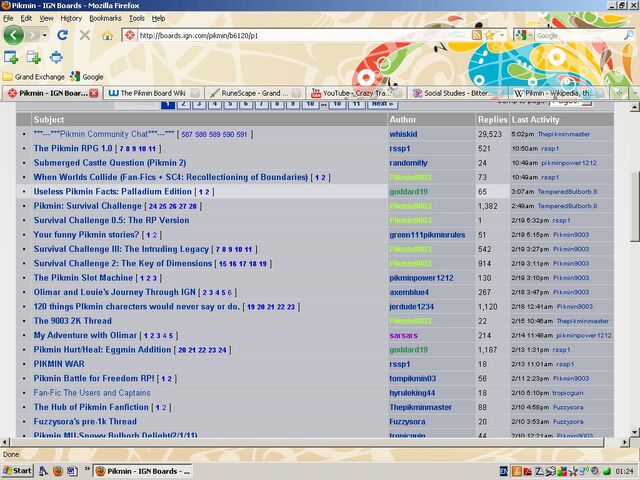Open a new window toolbar icon

tap(11, 57)
